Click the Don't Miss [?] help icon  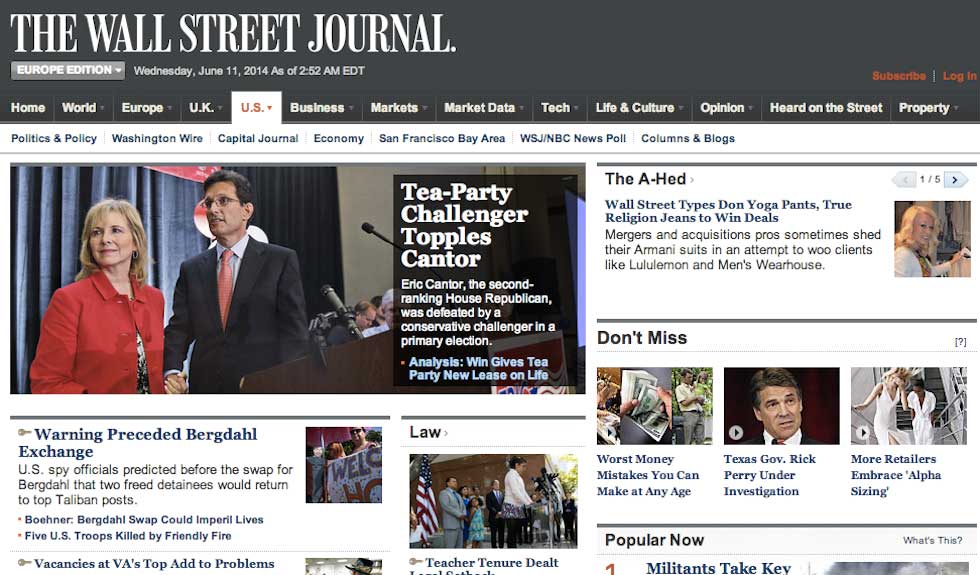click(960, 342)
